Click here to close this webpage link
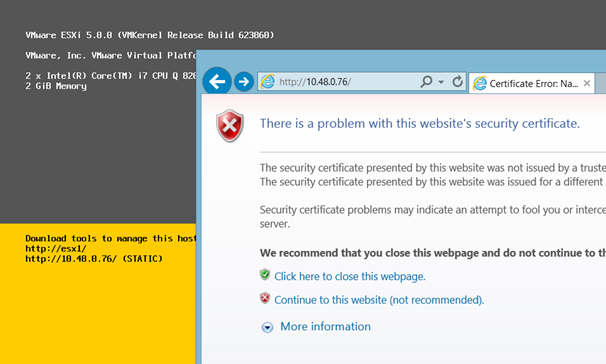606x364 pixels. coord(350,276)
